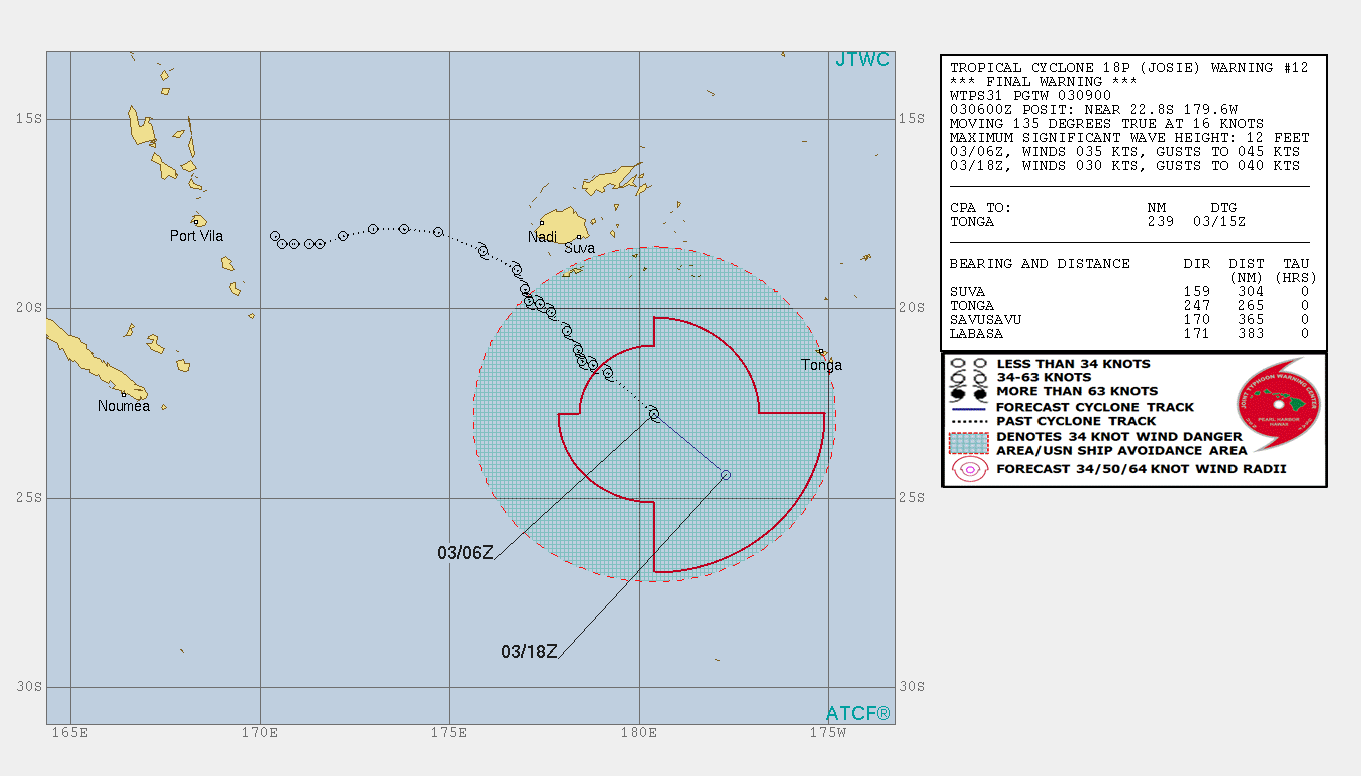Click the 'FORECAST 34/50/64 KNOT WIND RADII' legend text
Image resolution: width=1361 pixels, height=776 pixels.
(x=1141, y=469)
